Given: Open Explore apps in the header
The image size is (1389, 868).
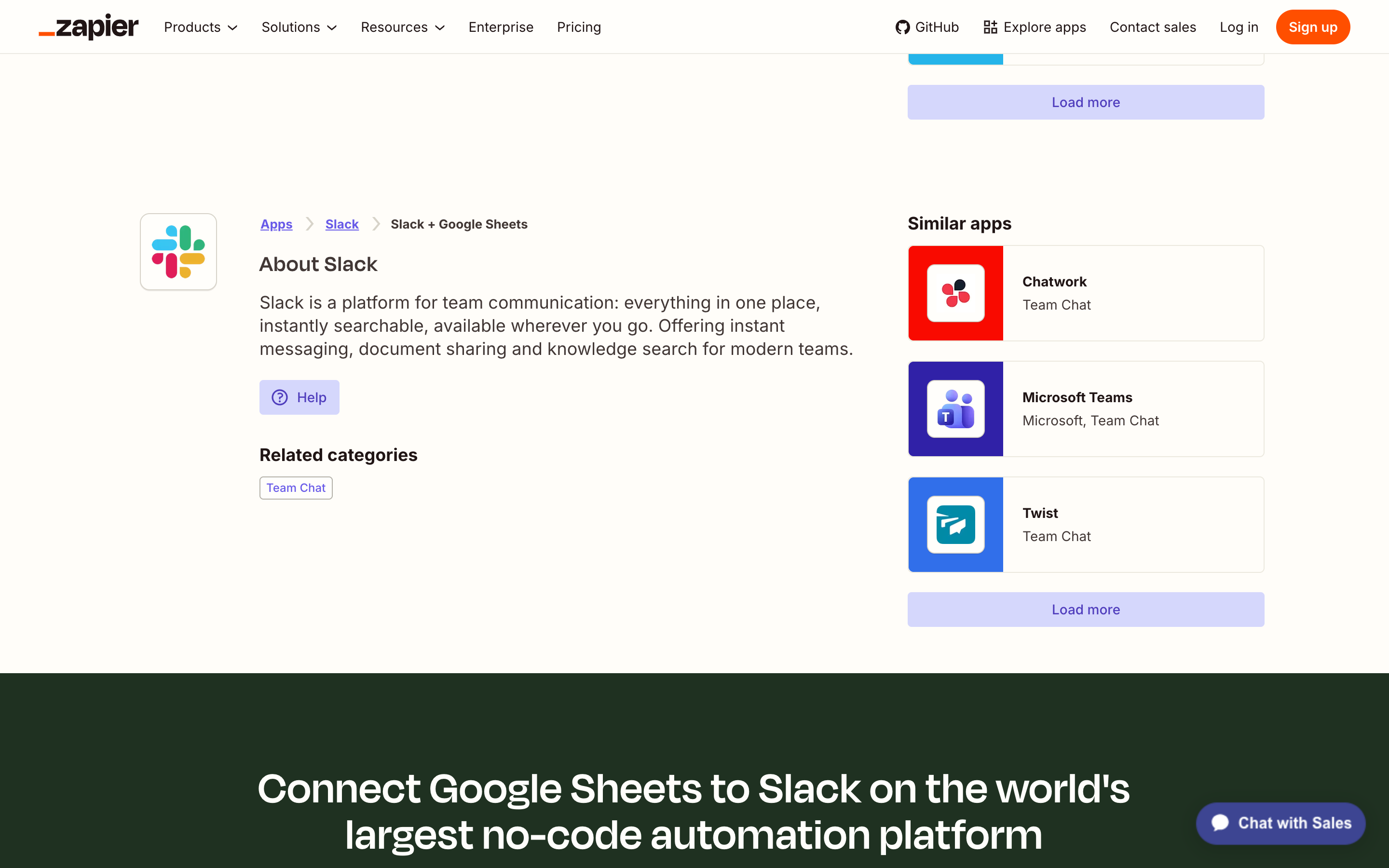Looking at the screenshot, I should point(1035,27).
